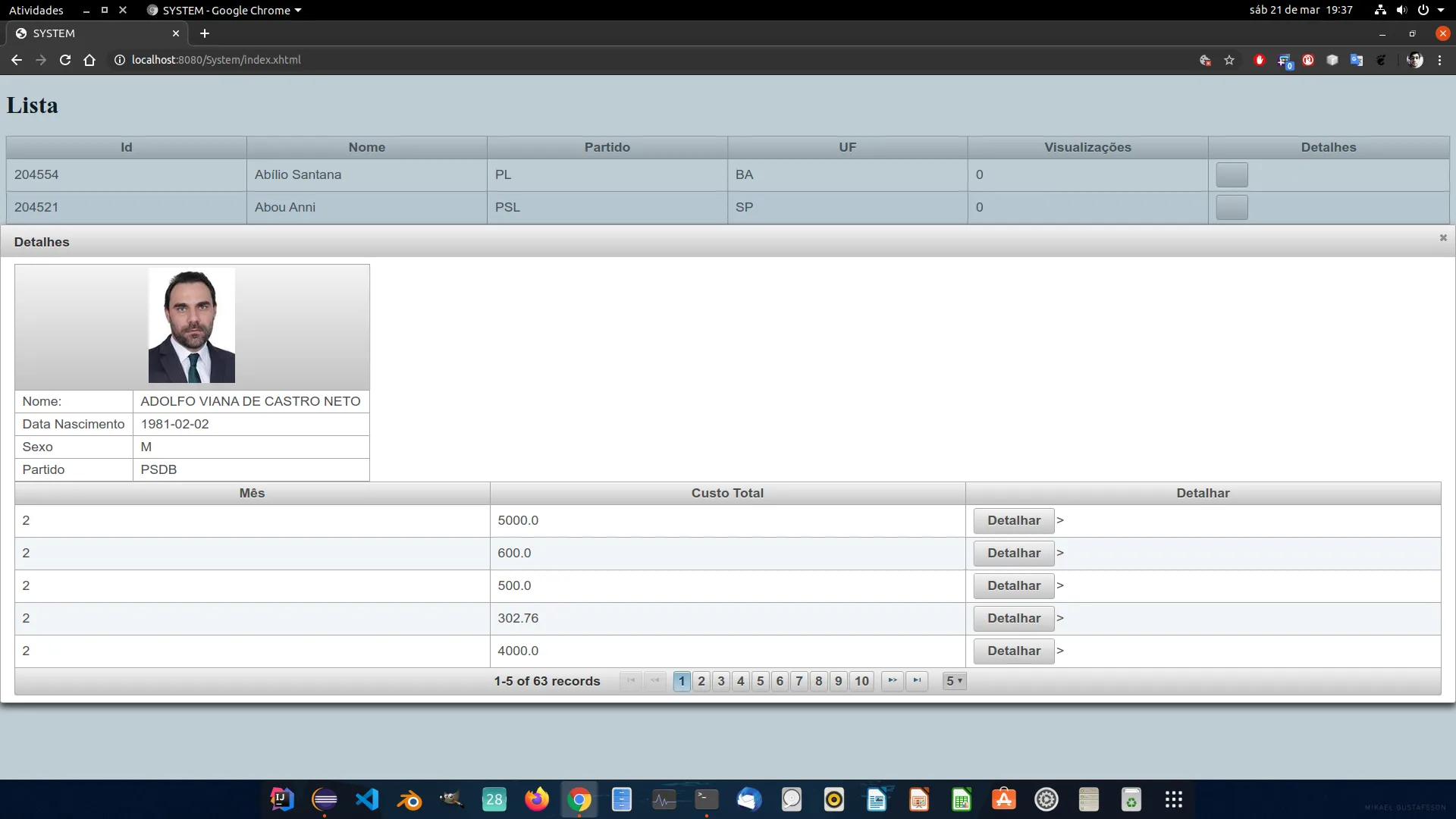The height and width of the screenshot is (819, 1456).
Task: Close the Detalhes dialog
Action: 1443,238
